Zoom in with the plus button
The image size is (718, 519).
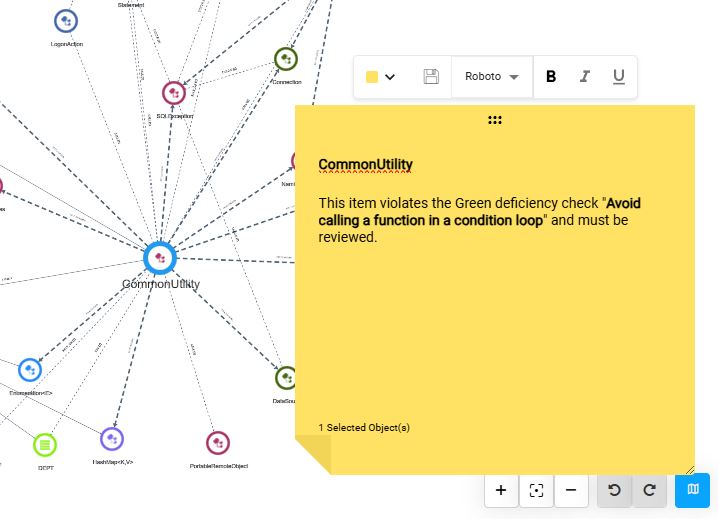501,490
